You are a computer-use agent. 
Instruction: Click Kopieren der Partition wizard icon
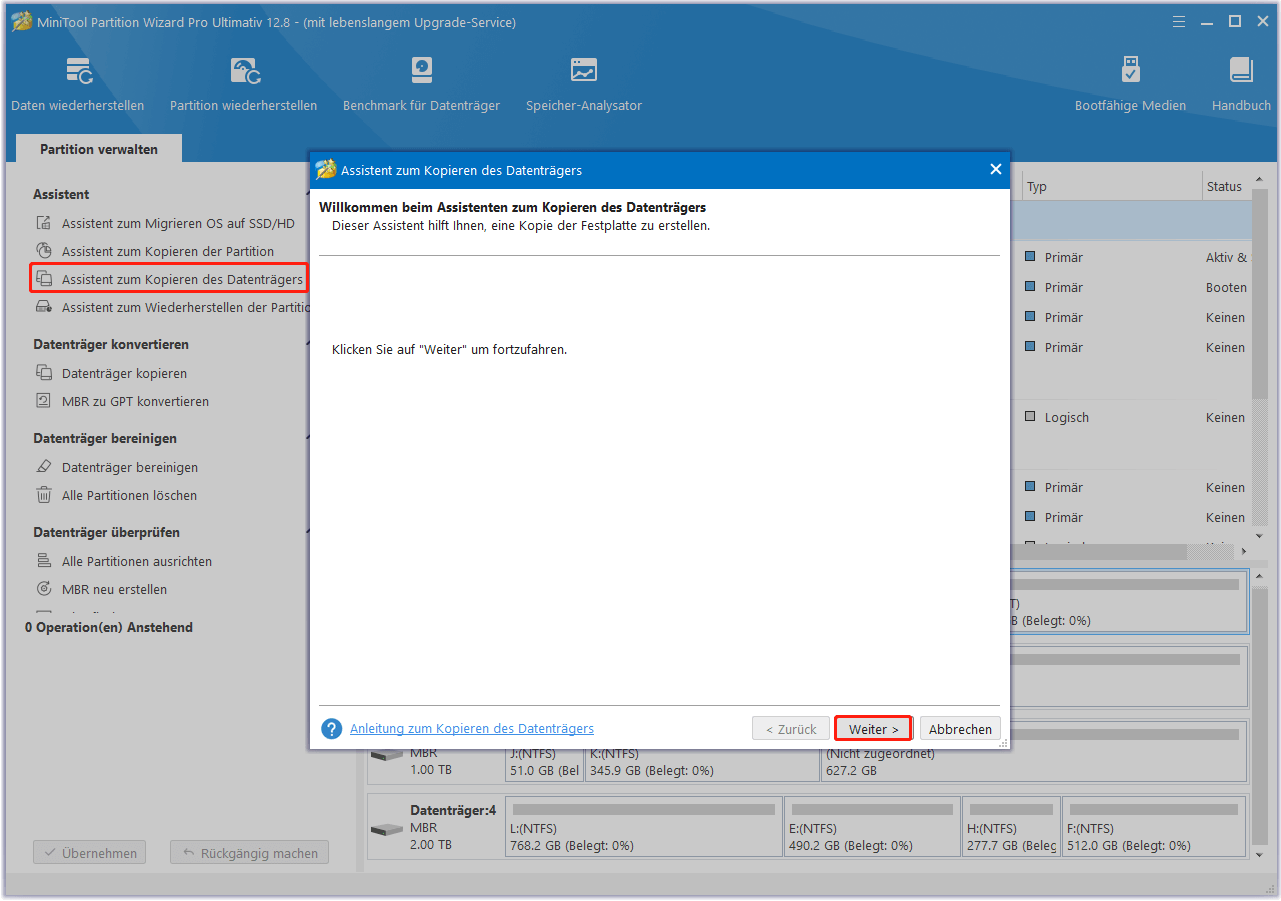[x=44, y=251]
